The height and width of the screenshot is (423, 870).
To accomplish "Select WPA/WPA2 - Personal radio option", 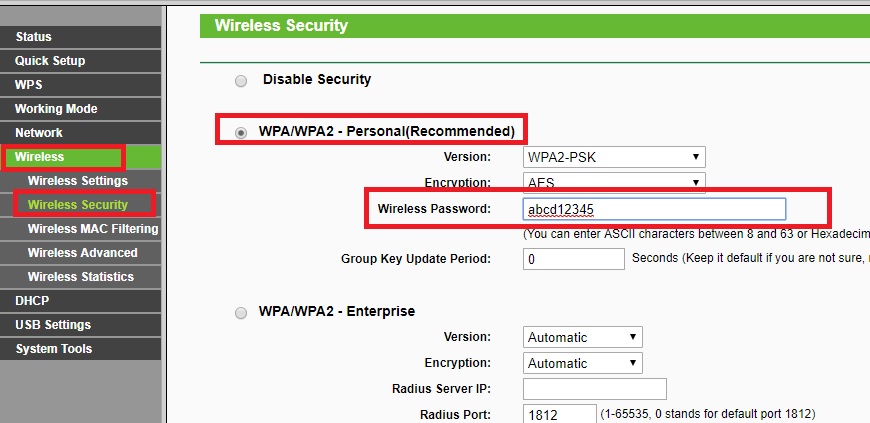I will pos(240,132).
